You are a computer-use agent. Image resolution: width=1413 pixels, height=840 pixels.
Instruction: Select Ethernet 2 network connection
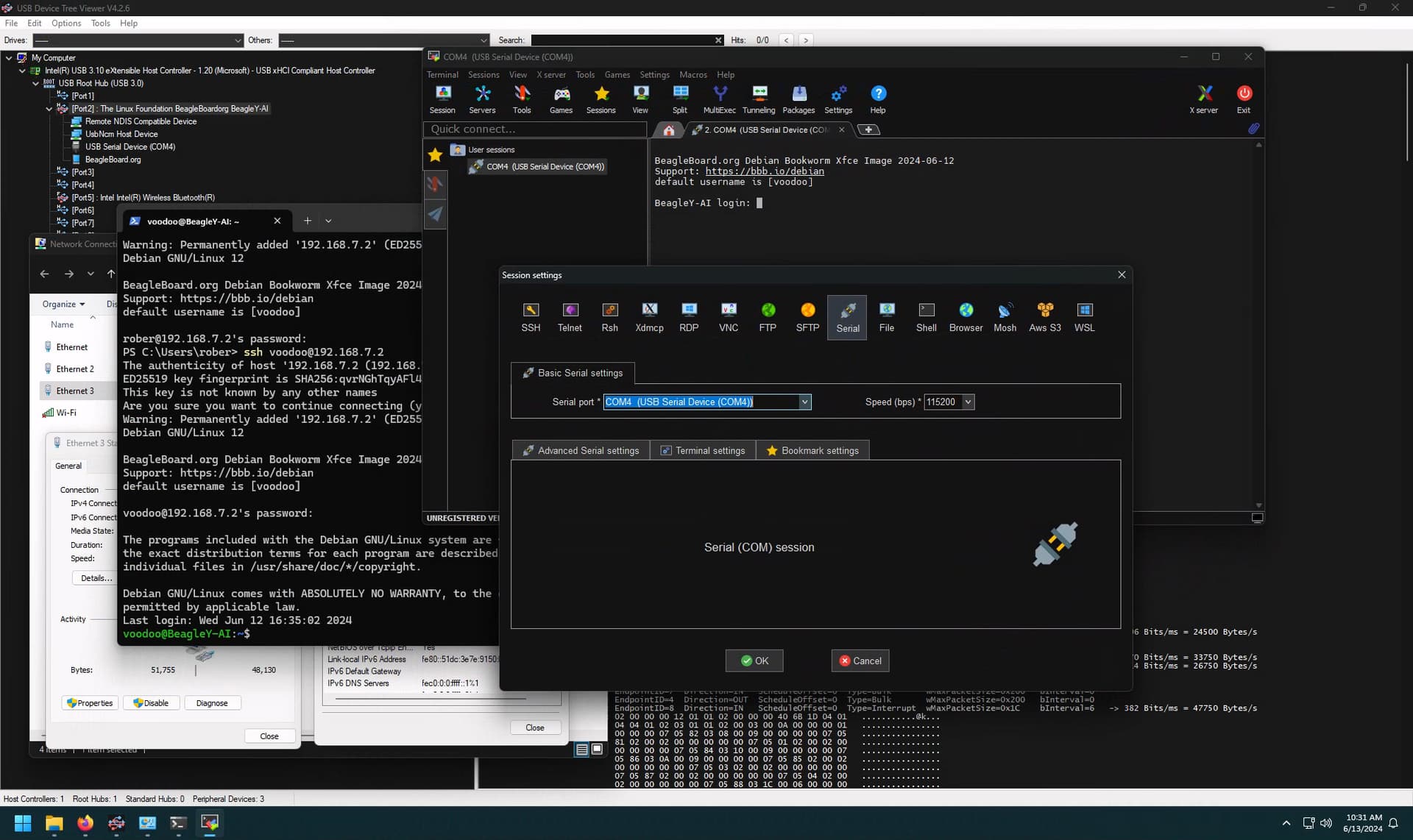click(x=75, y=369)
